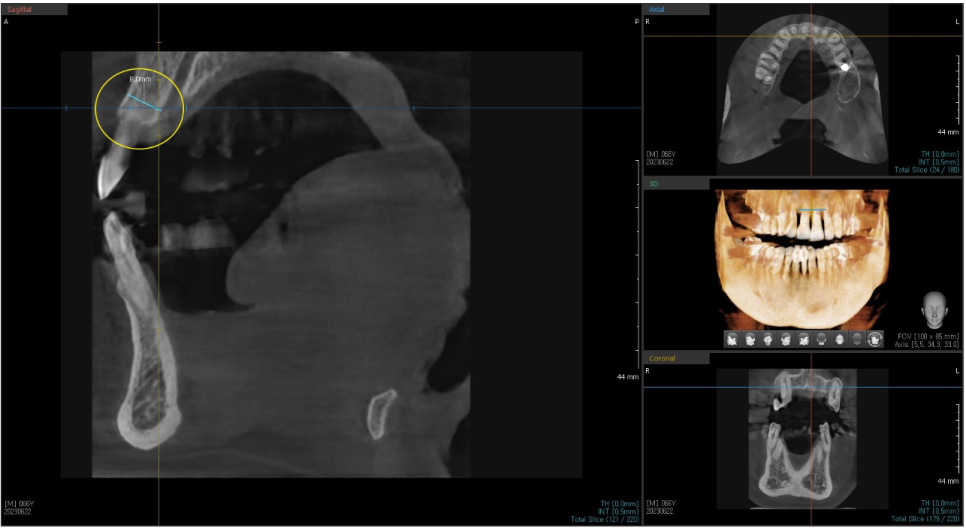This screenshot has height=528, width=966.
Task: Select the dark bottom-view head icon
Action: [857, 339]
